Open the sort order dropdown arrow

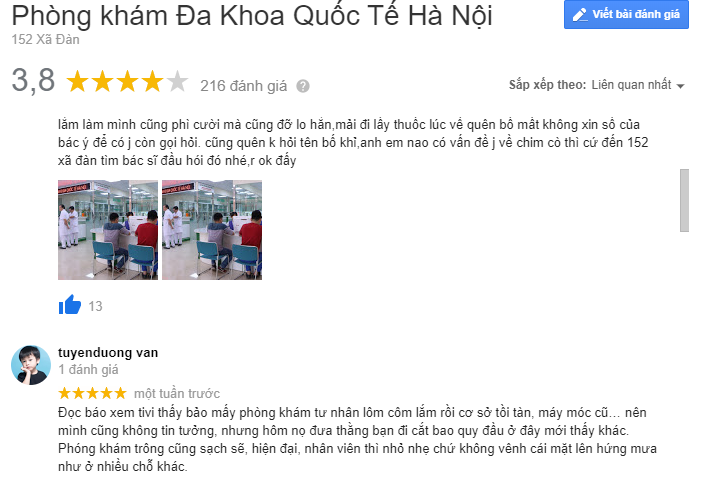[x=681, y=86]
